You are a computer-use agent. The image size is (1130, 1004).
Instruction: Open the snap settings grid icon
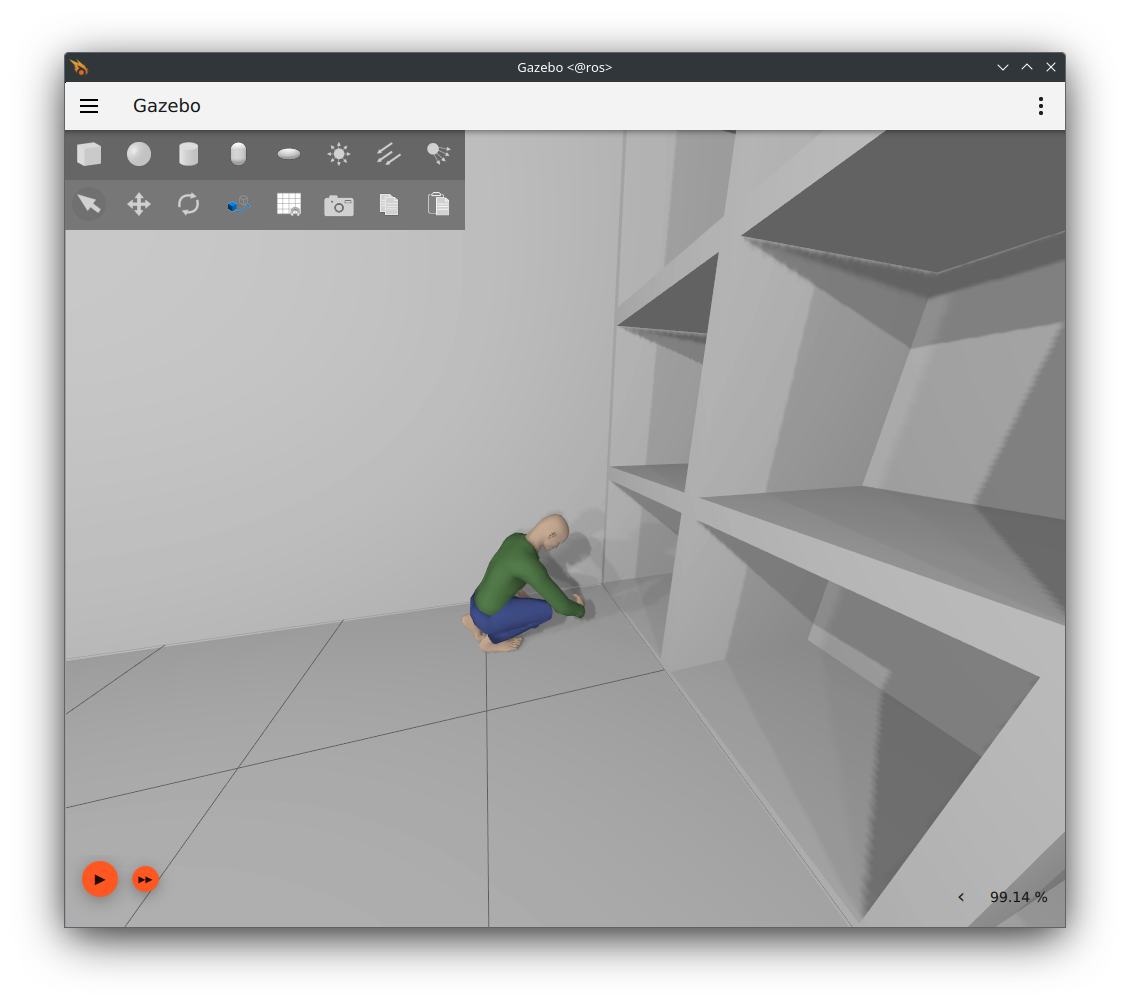click(x=289, y=205)
